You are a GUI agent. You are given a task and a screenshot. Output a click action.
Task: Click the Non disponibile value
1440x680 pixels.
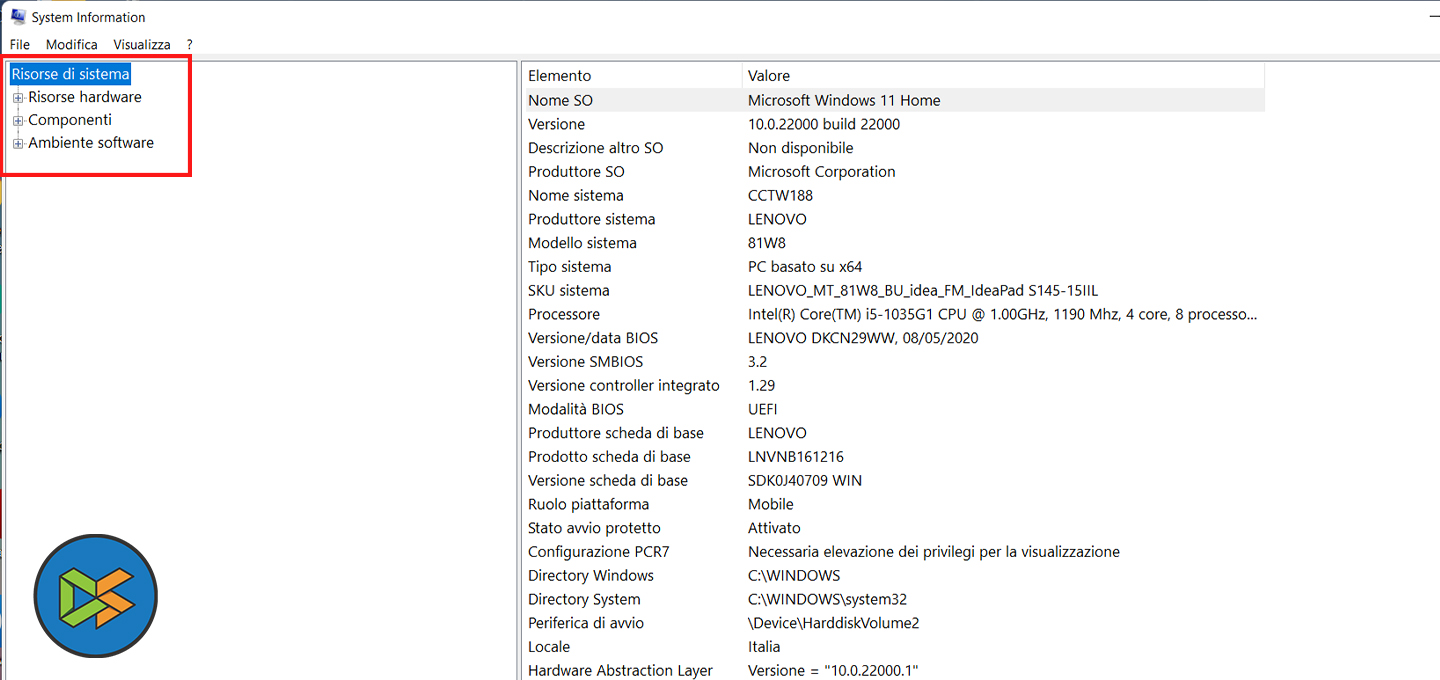click(x=801, y=148)
